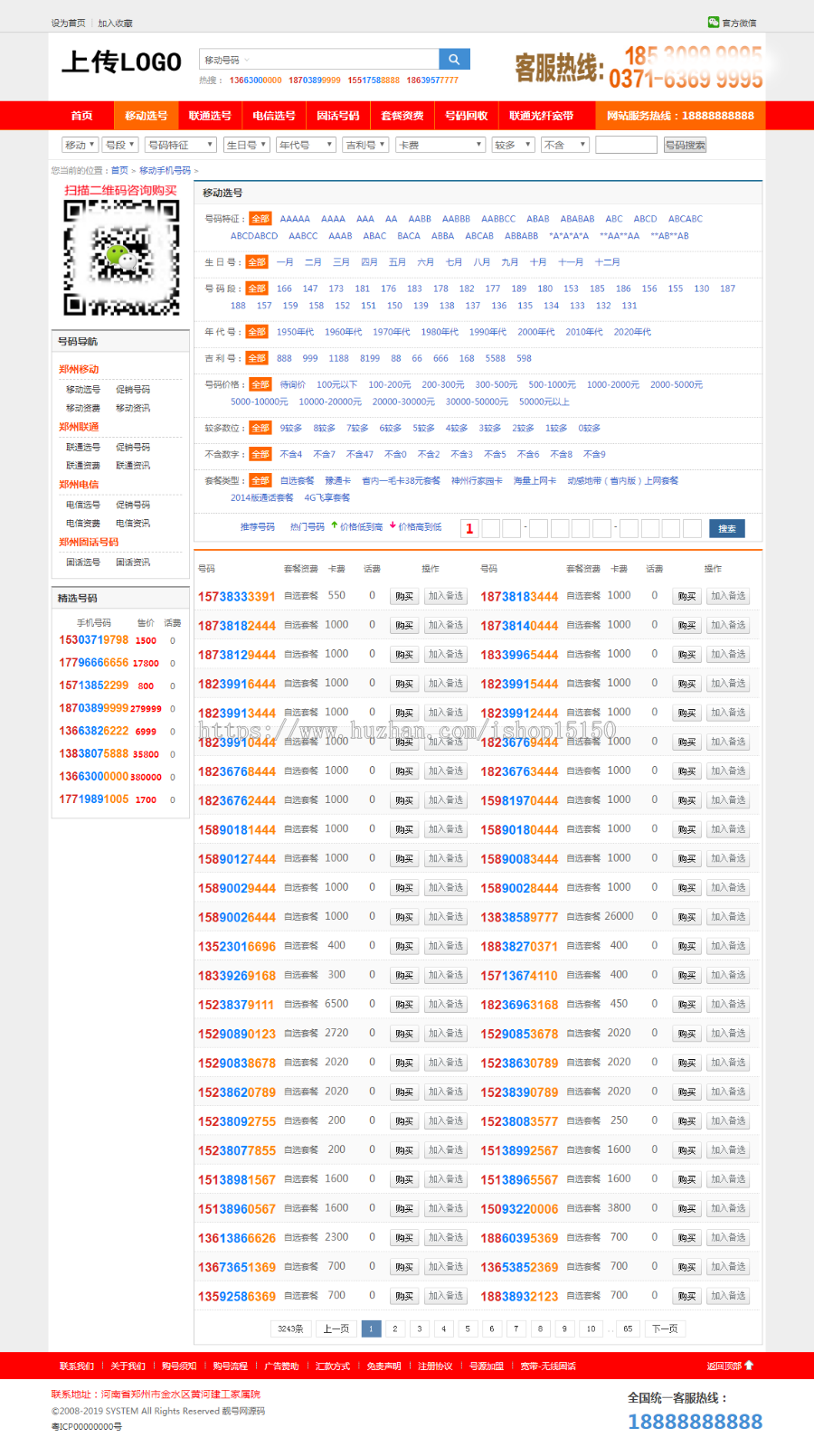Click 加入备选 for number 18738183444
The height and width of the screenshot is (1456, 814).
[728, 596]
